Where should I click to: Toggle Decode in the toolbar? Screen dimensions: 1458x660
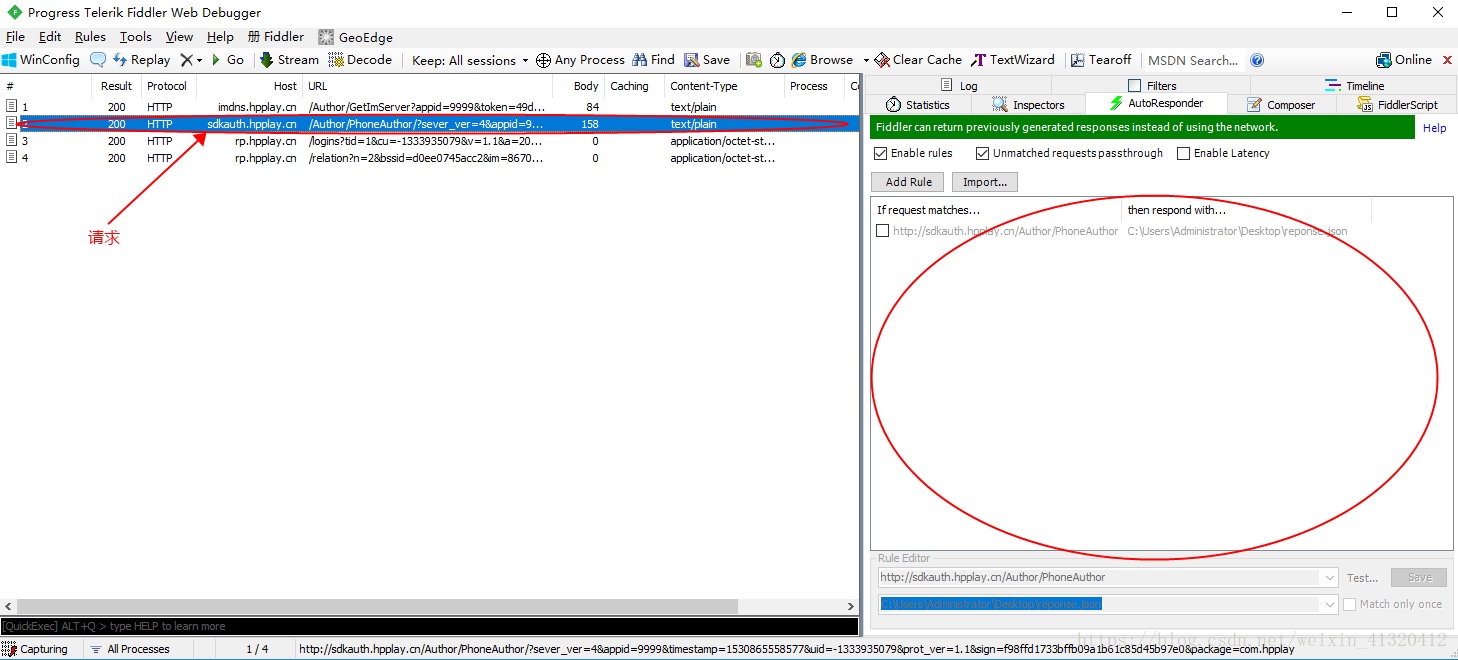(x=360, y=60)
